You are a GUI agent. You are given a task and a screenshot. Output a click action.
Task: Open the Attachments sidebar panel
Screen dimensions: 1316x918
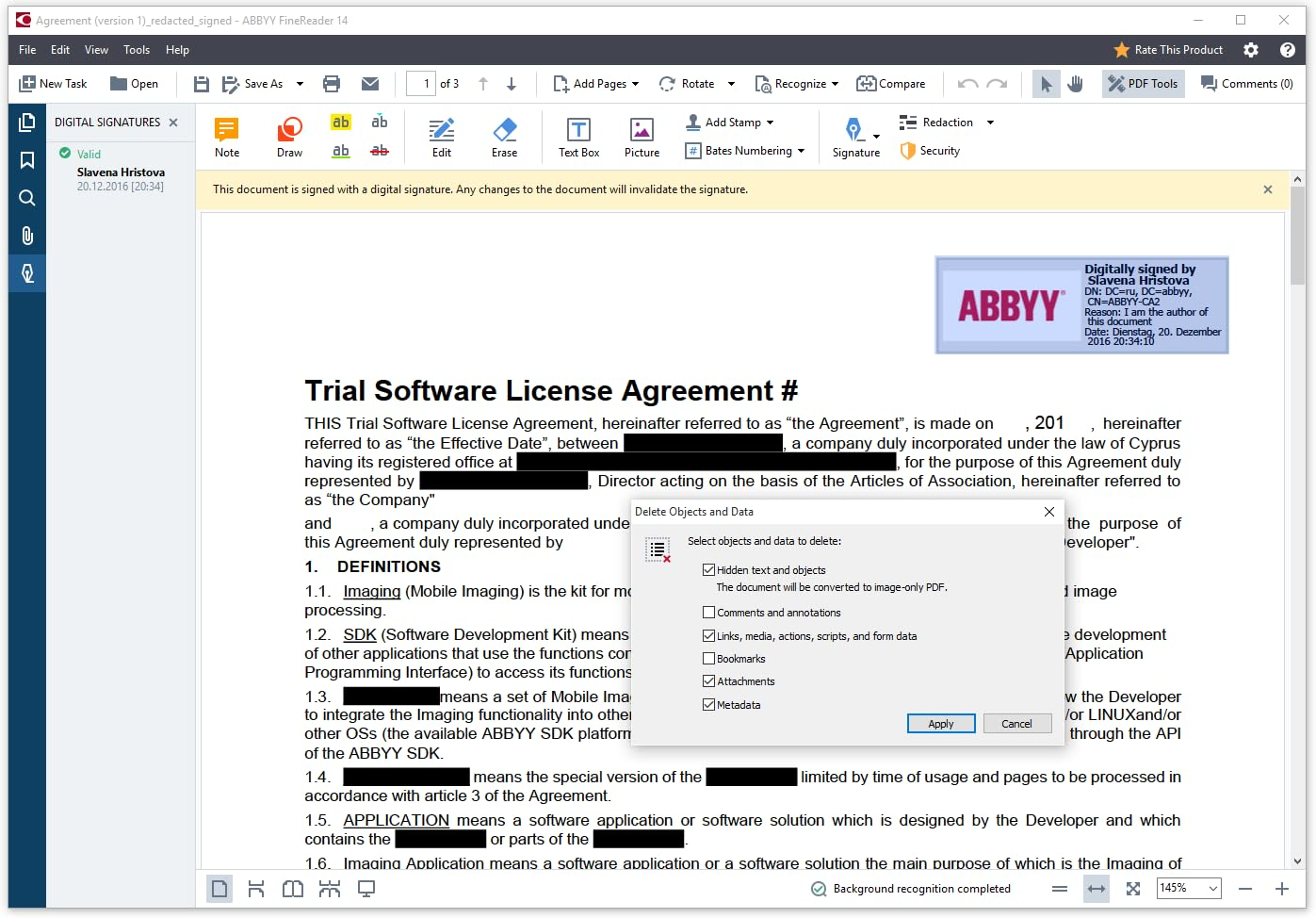[26, 236]
